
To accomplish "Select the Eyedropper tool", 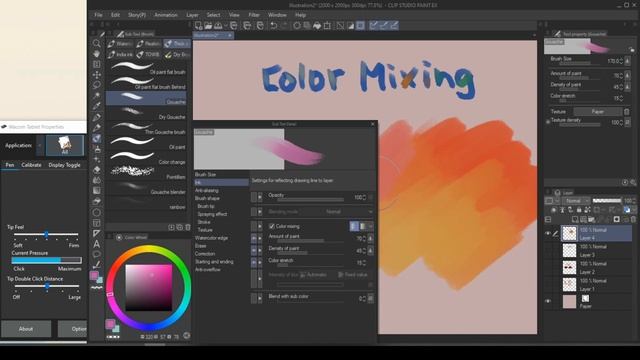I will 97,106.
